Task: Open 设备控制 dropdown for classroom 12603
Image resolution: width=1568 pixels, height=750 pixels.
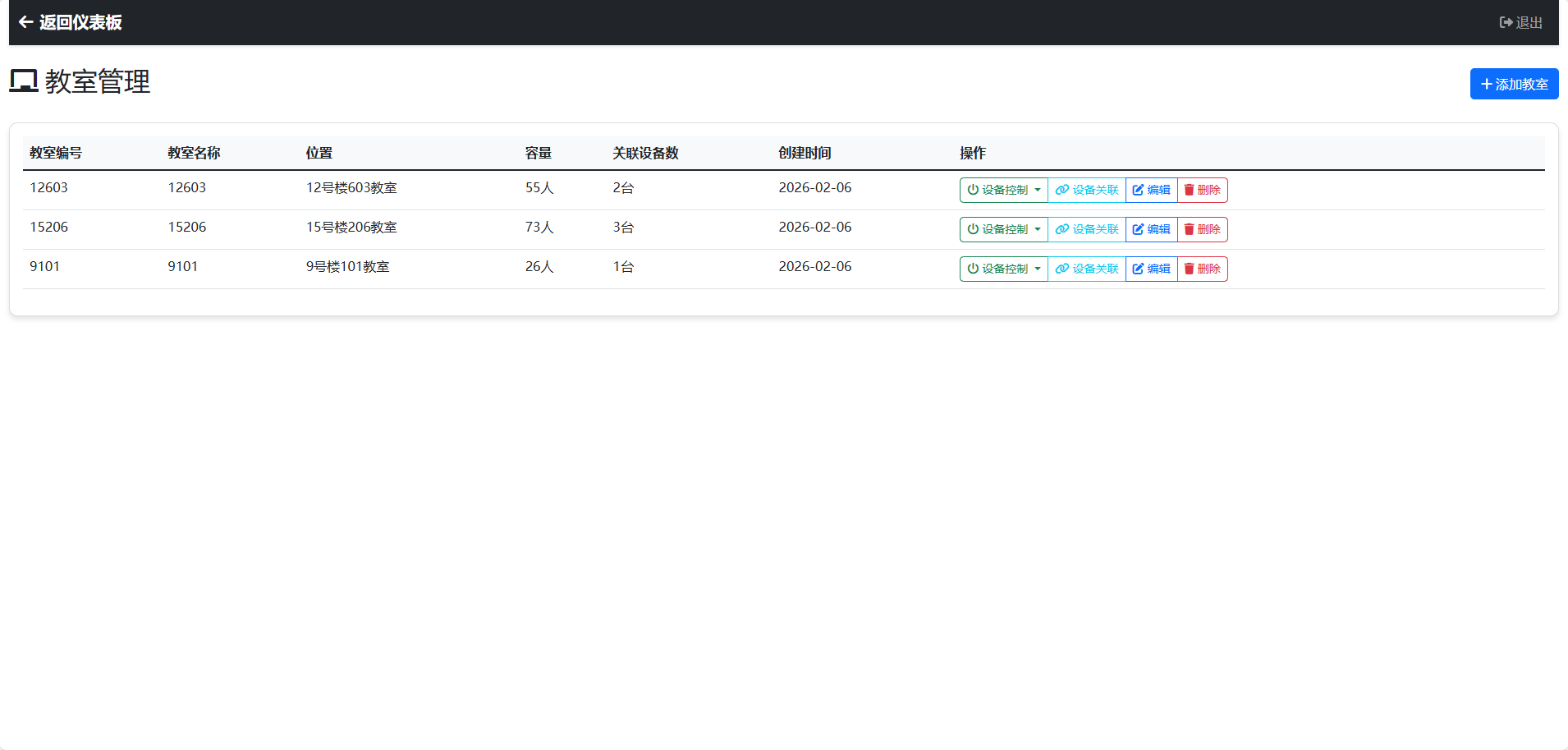Action: click(x=1003, y=190)
